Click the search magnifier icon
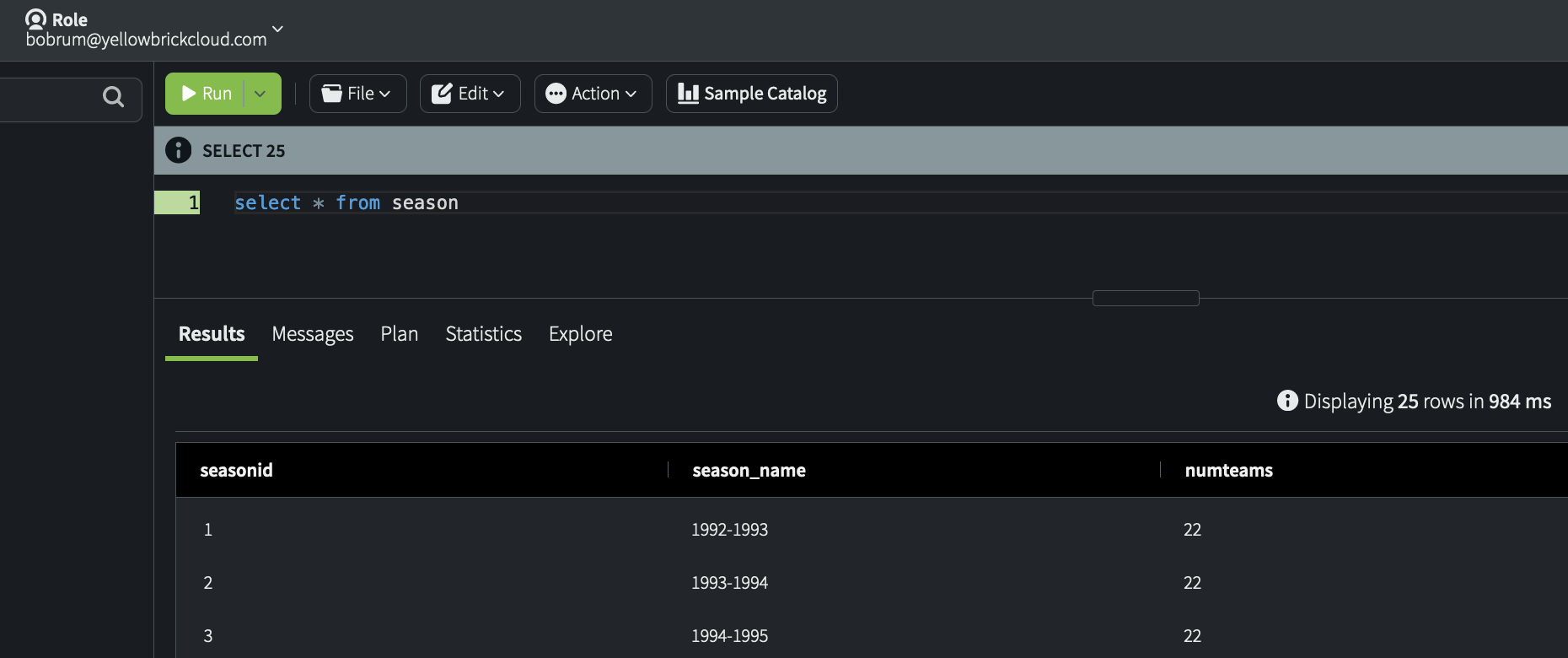The height and width of the screenshot is (658, 1568). click(113, 97)
